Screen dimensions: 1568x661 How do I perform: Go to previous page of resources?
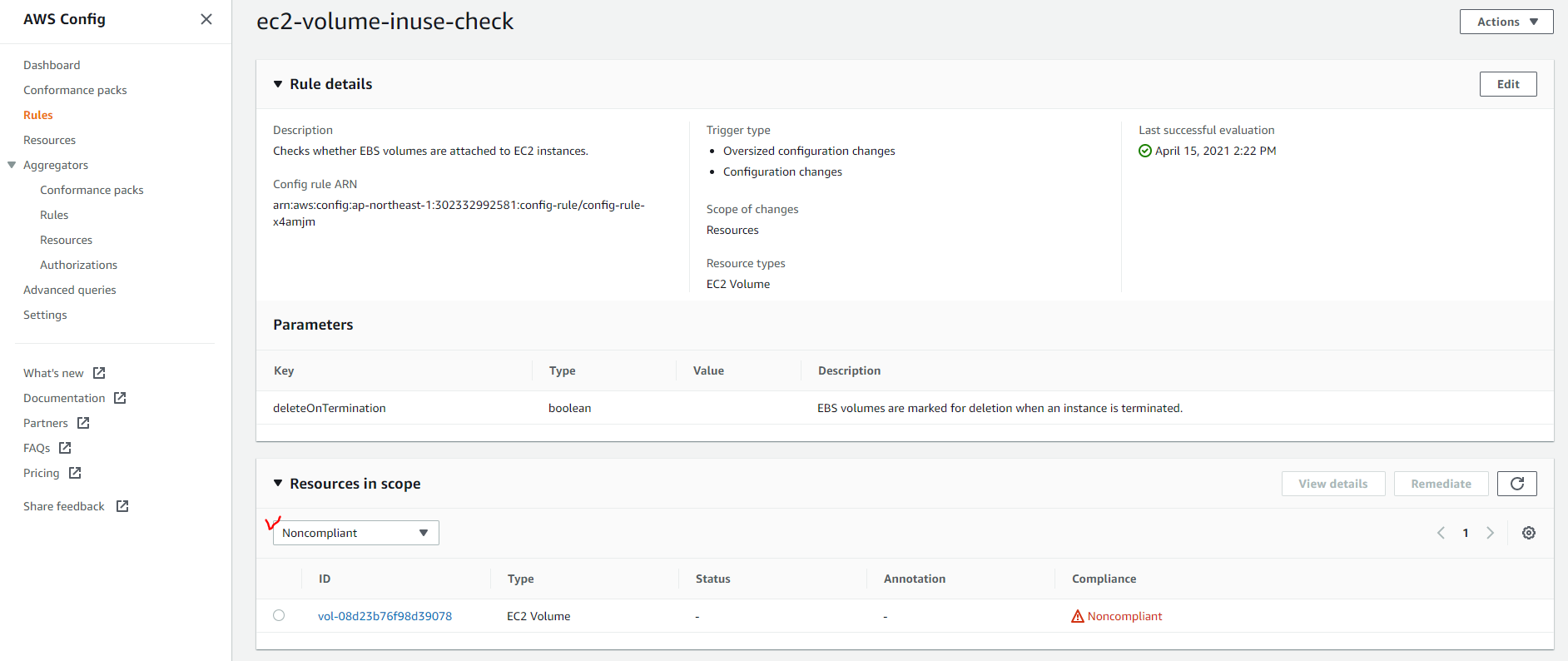point(1441,533)
